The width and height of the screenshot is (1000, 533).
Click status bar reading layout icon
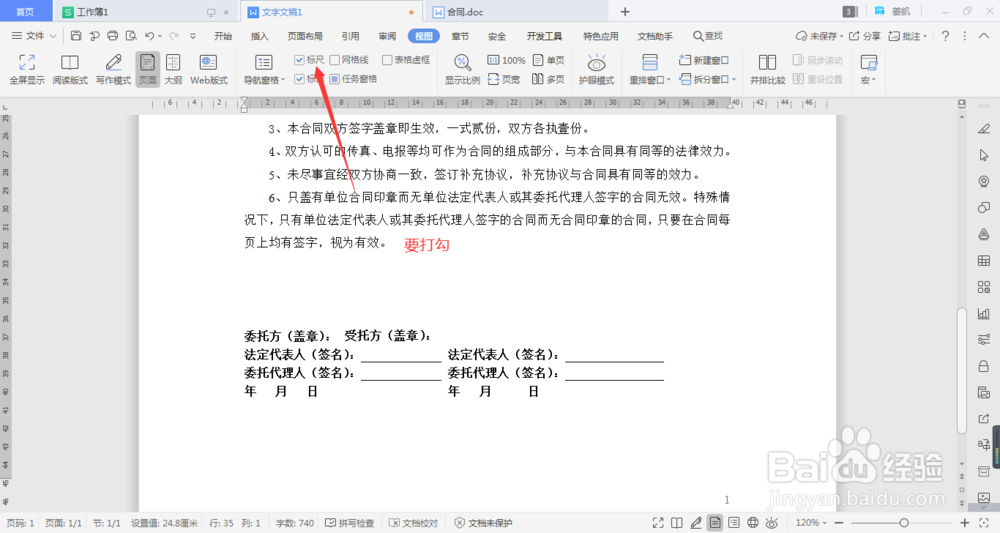[x=677, y=523]
